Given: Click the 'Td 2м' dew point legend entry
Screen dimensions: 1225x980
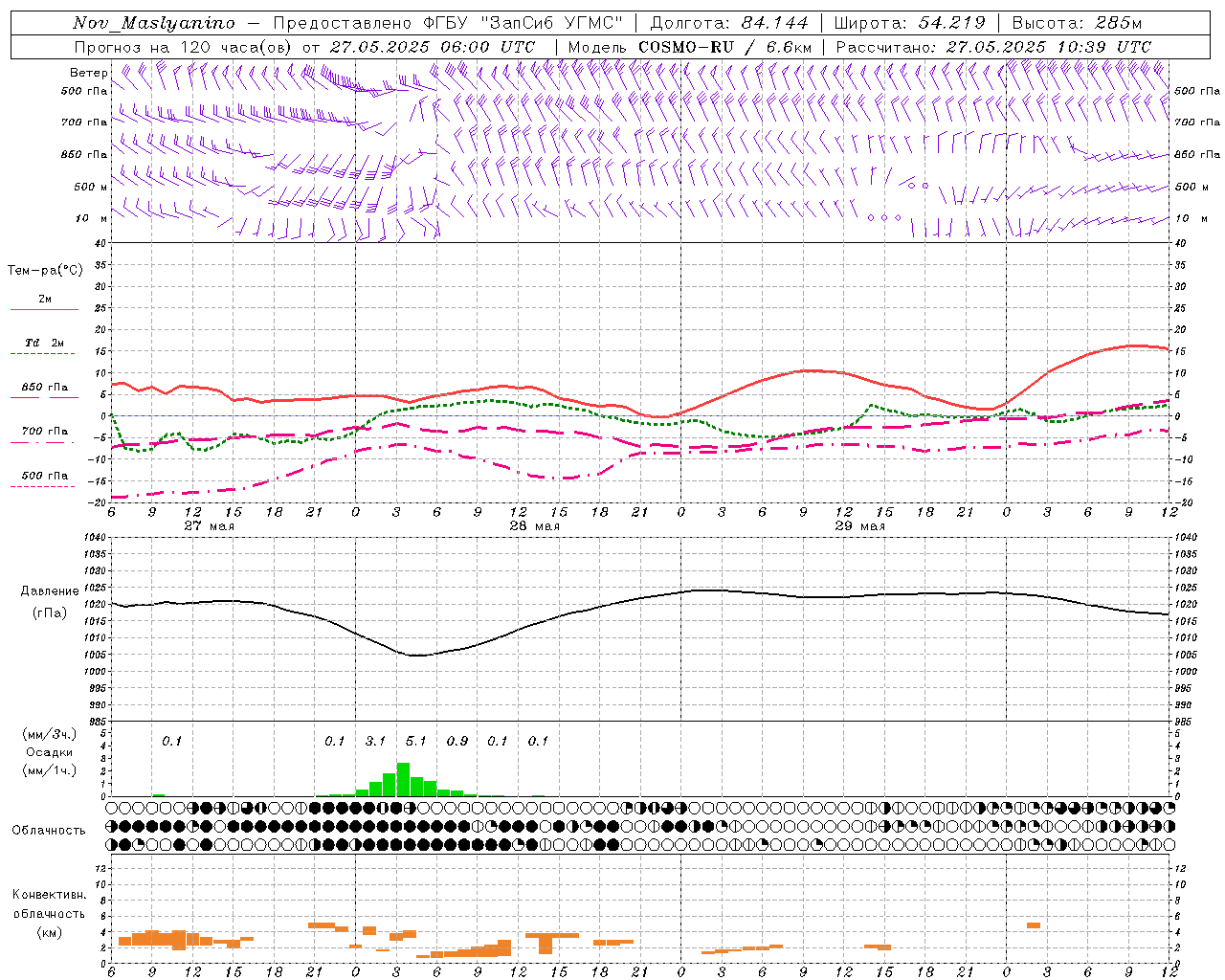Looking at the screenshot, I should [x=45, y=343].
